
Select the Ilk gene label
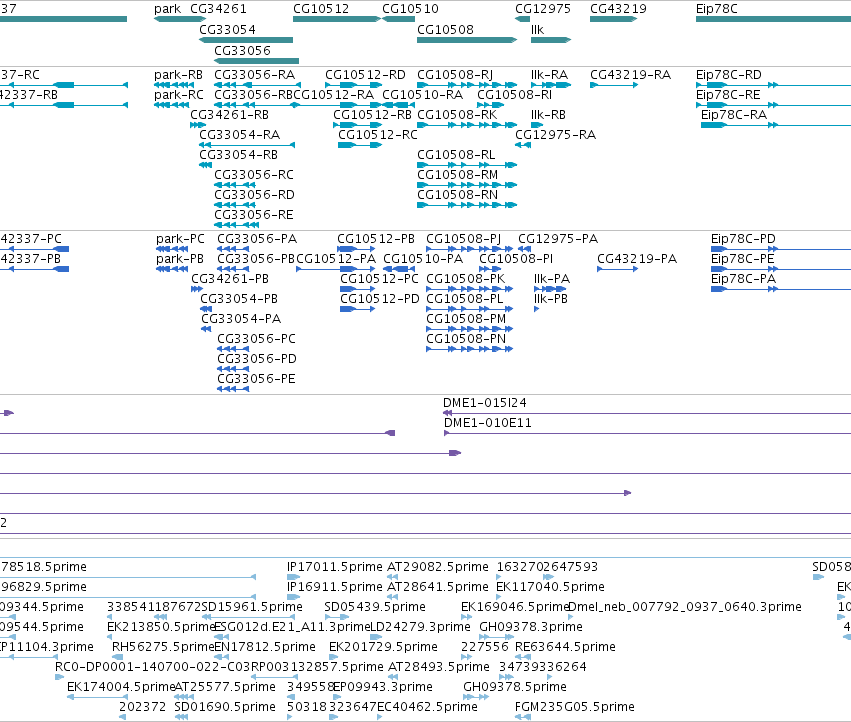click(x=537, y=29)
